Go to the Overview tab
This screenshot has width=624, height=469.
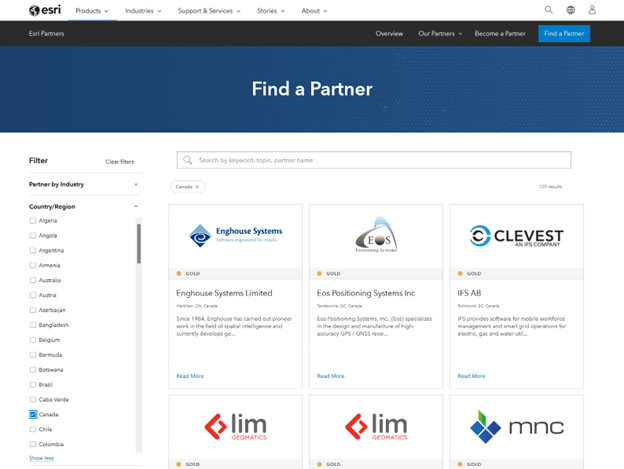point(389,33)
